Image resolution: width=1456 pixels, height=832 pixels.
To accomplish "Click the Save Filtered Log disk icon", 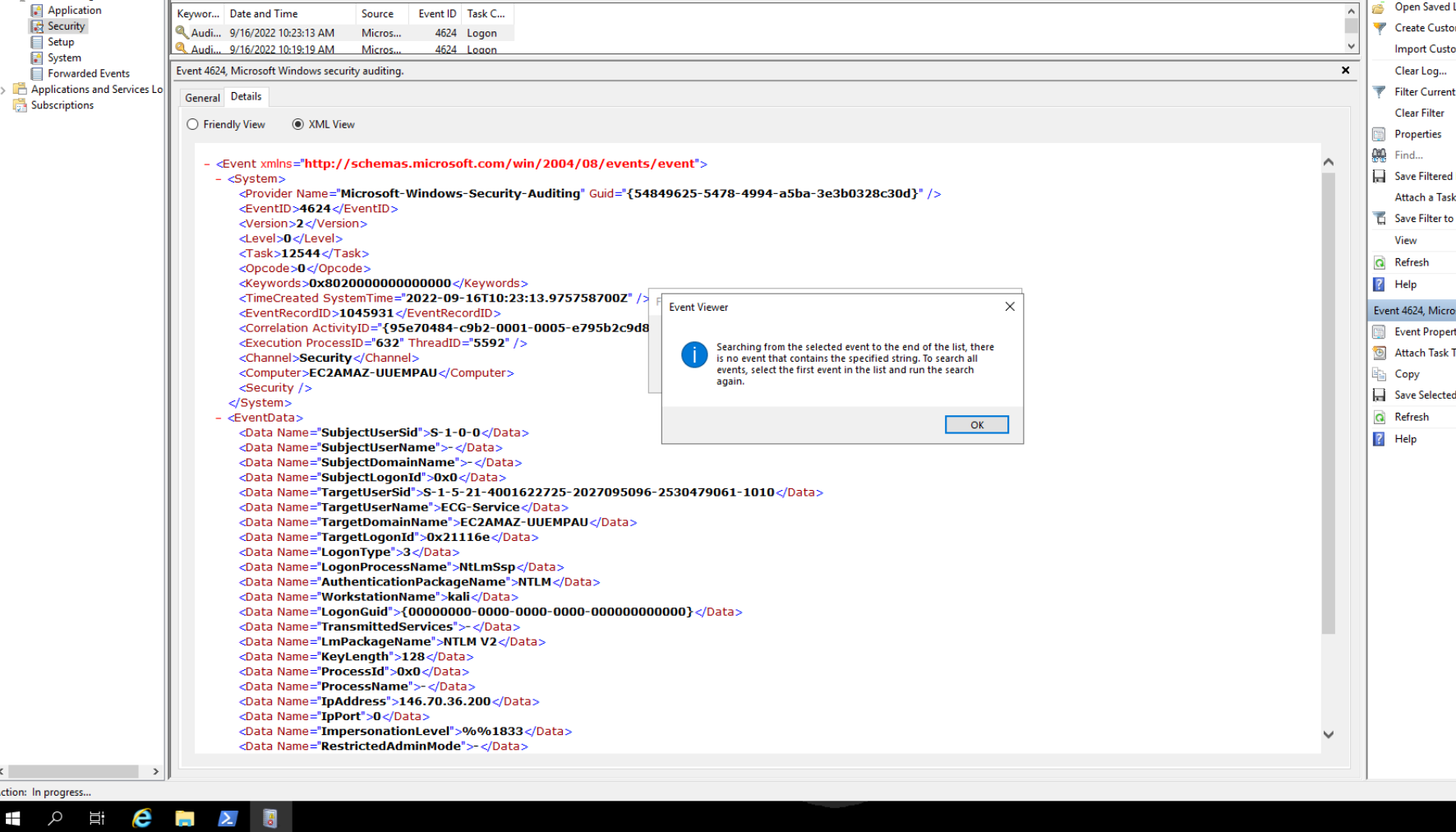I will tap(1380, 176).
